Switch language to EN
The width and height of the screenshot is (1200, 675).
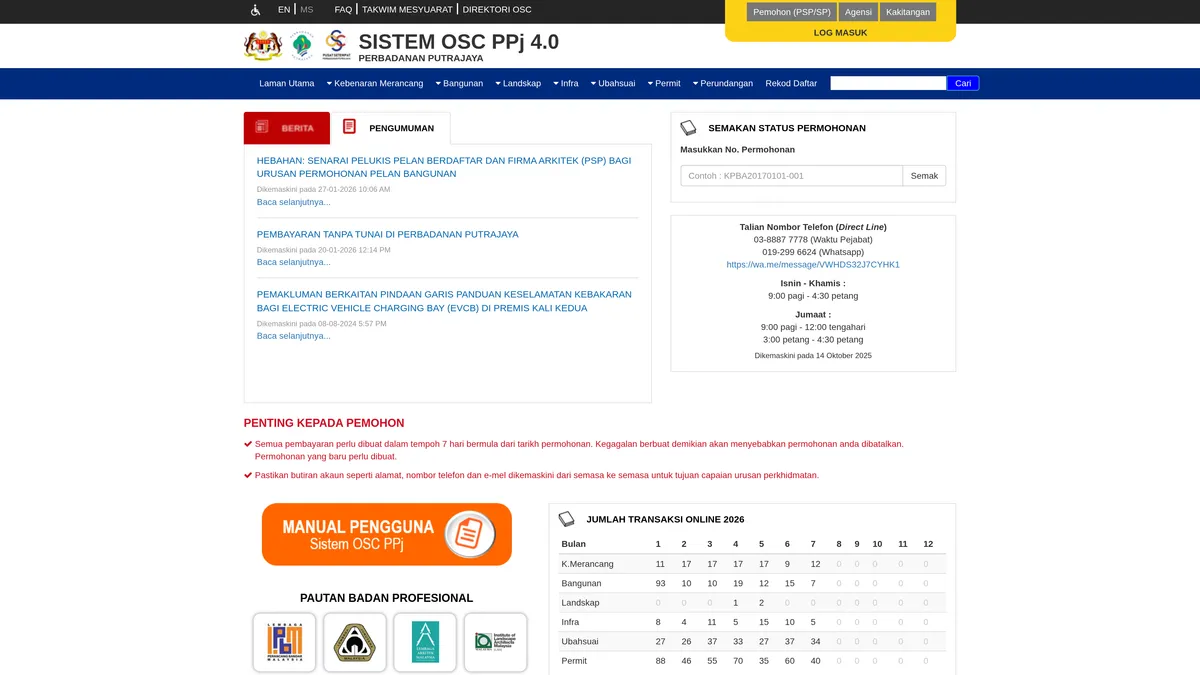[284, 10]
